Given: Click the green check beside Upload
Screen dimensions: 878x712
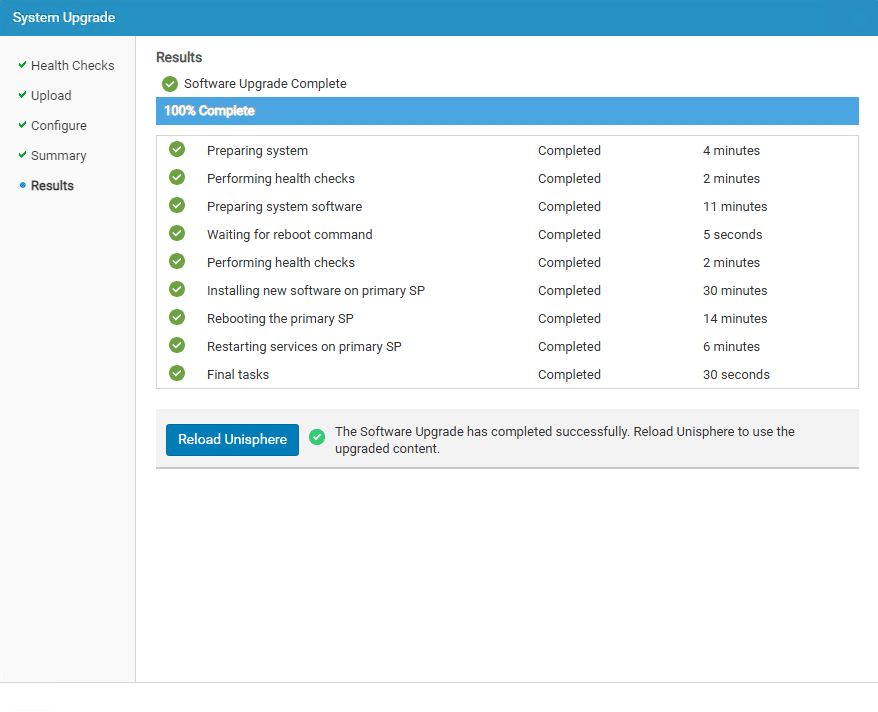Looking at the screenshot, I should click(22, 95).
